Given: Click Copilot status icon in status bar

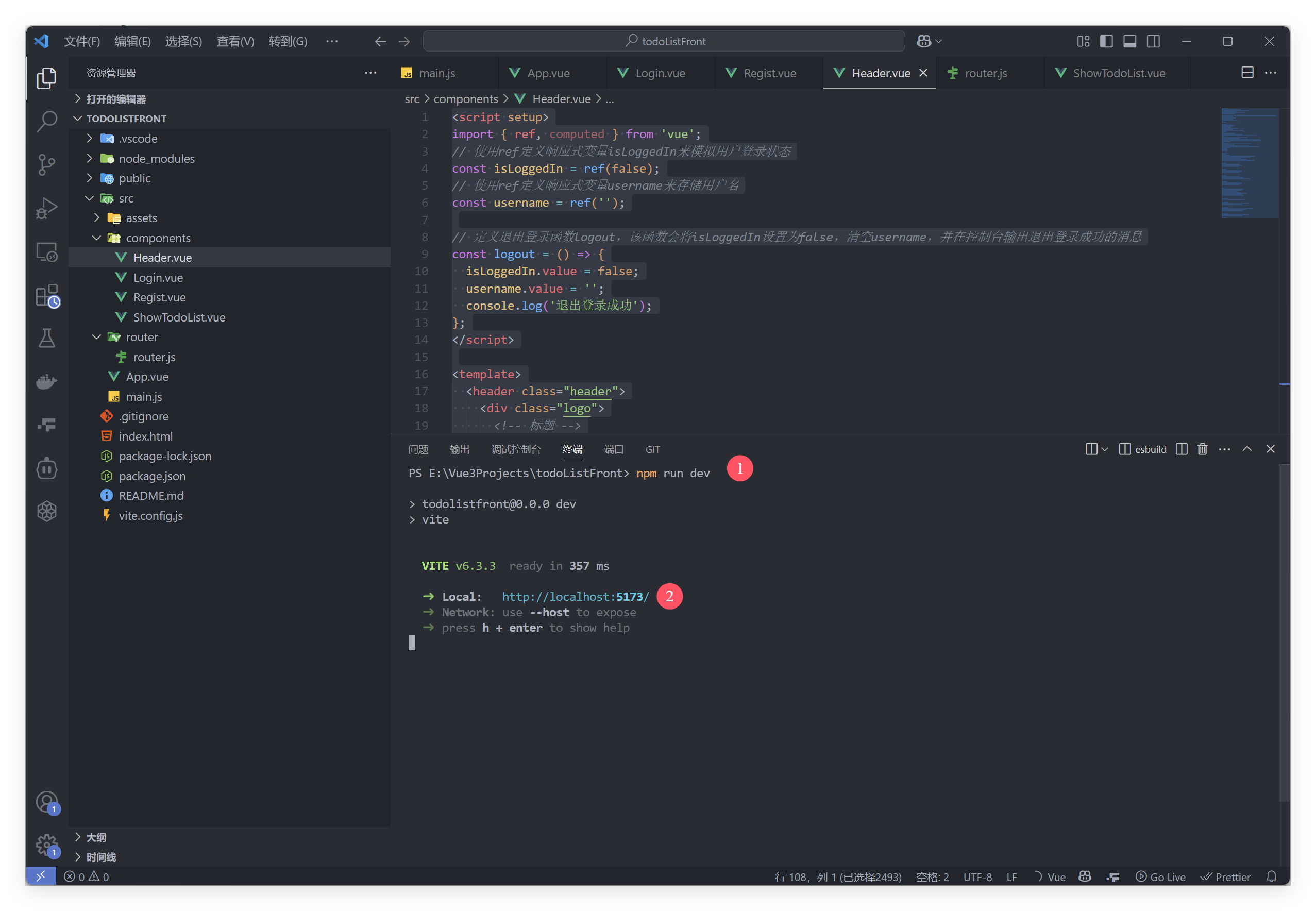Looking at the screenshot, I should [1085, 876].
